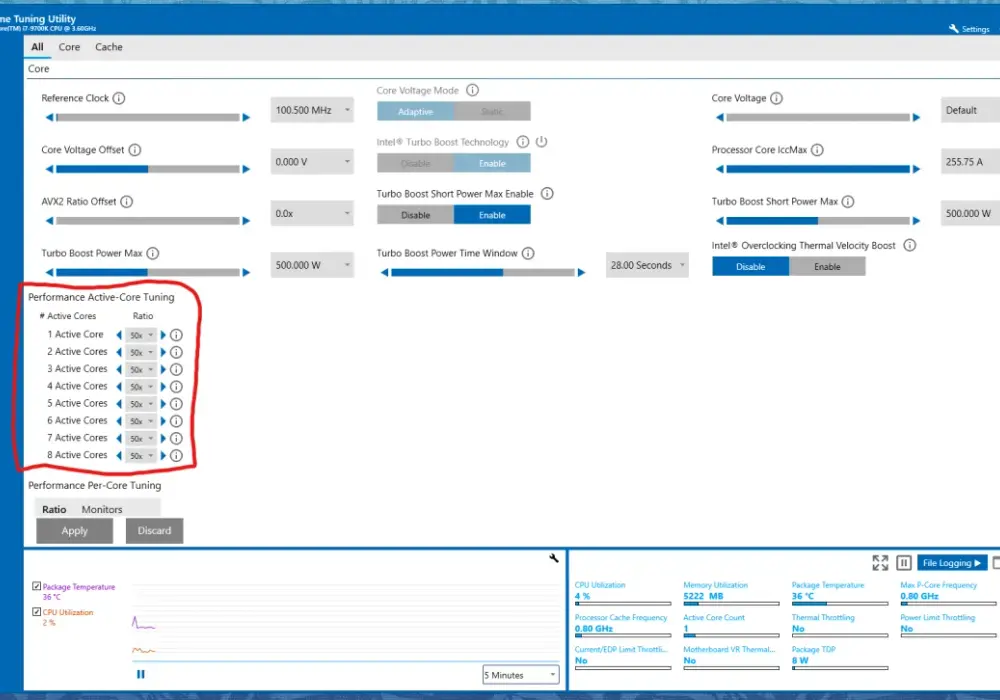
Task: Open the Reference Clock 100.500 MHz dropdown
Action: (312, 110)
